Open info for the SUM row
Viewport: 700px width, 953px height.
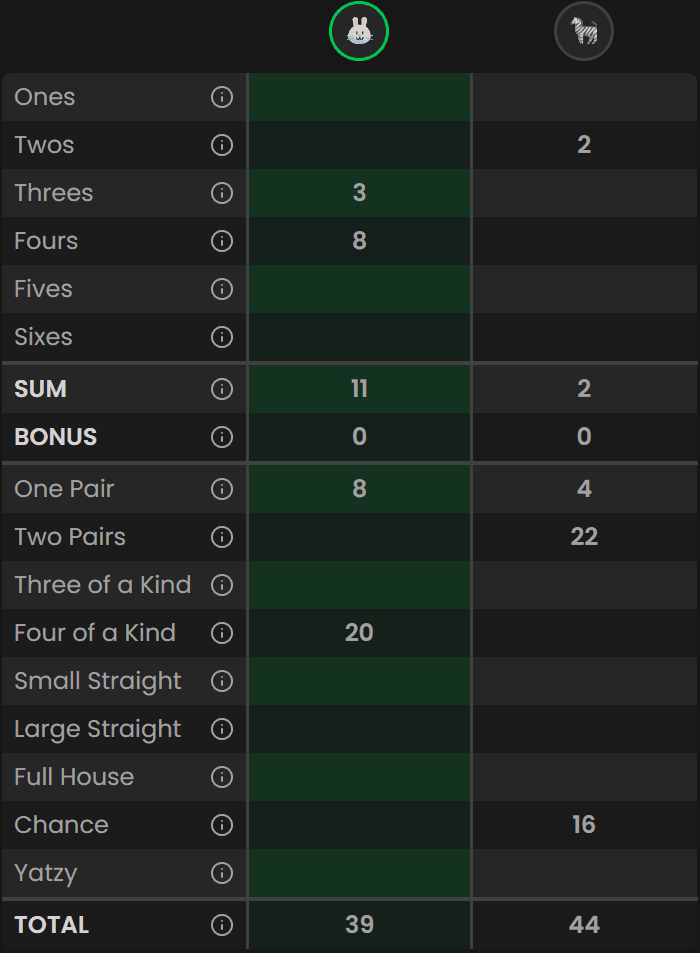222,389
